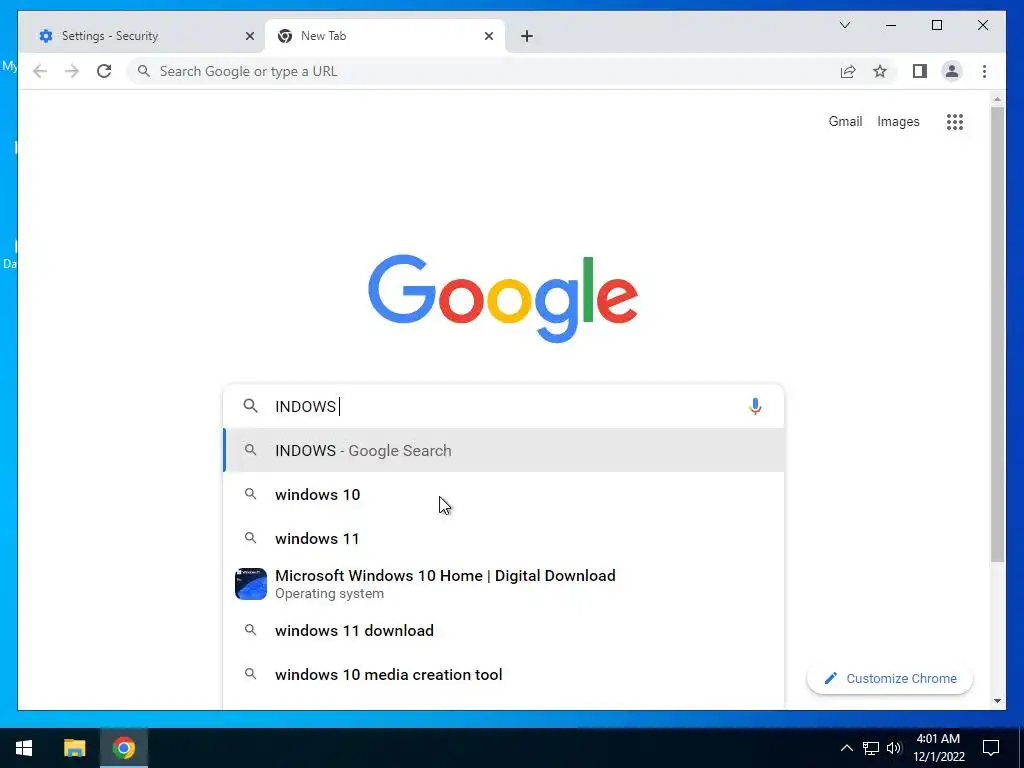
Task: Switch to the Settings - Security tab
Action: coord(141,36)
